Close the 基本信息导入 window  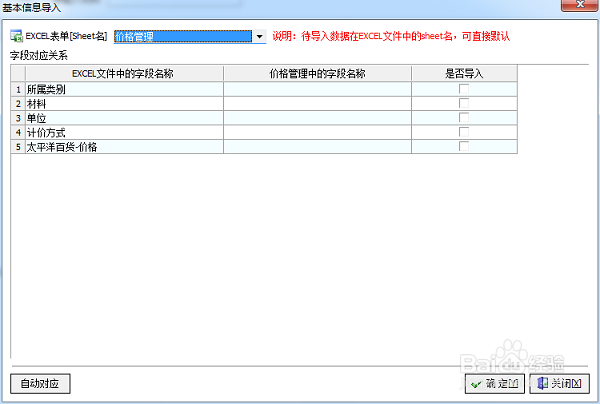tap(580, 5)
